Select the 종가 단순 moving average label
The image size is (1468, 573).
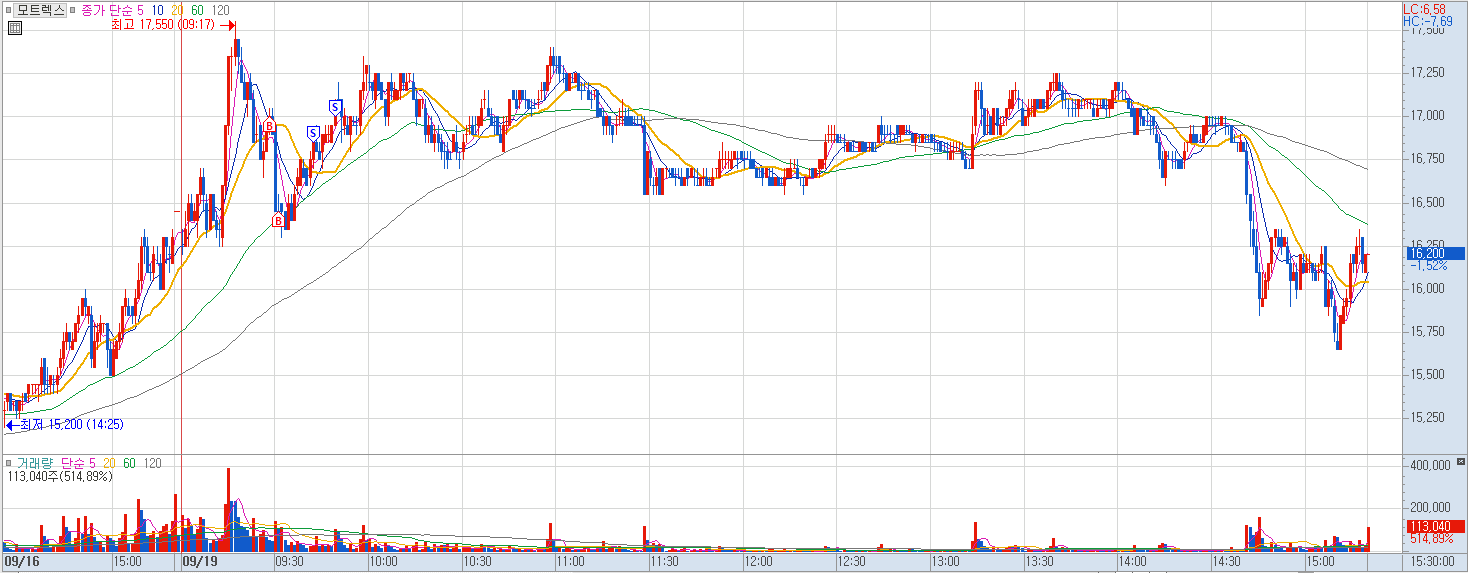106,10
